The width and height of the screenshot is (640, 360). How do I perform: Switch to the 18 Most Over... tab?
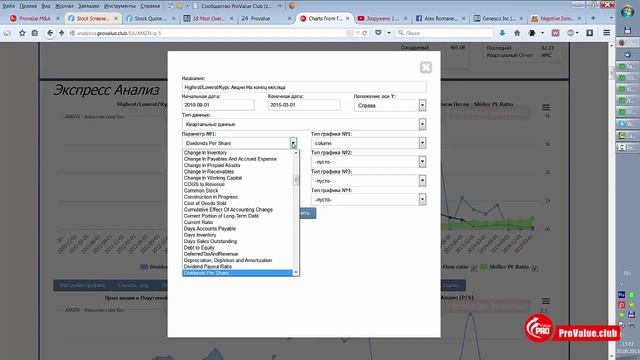coord(208,18)
